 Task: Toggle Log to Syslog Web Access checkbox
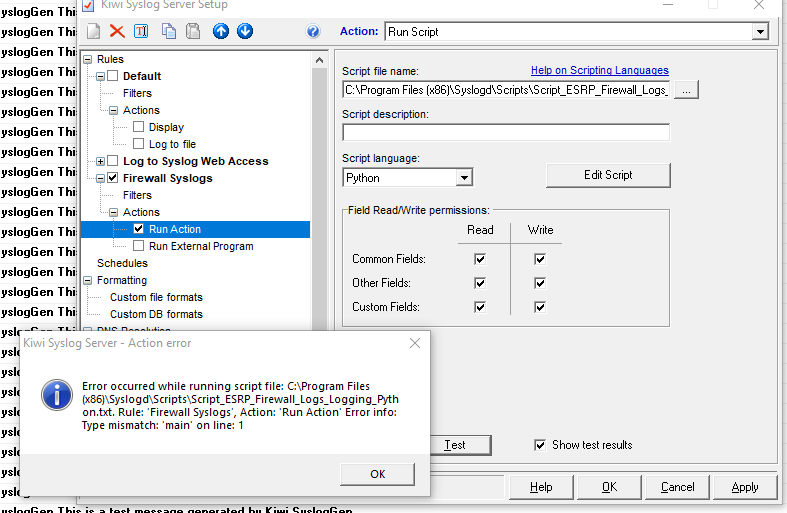pos(113,161)
